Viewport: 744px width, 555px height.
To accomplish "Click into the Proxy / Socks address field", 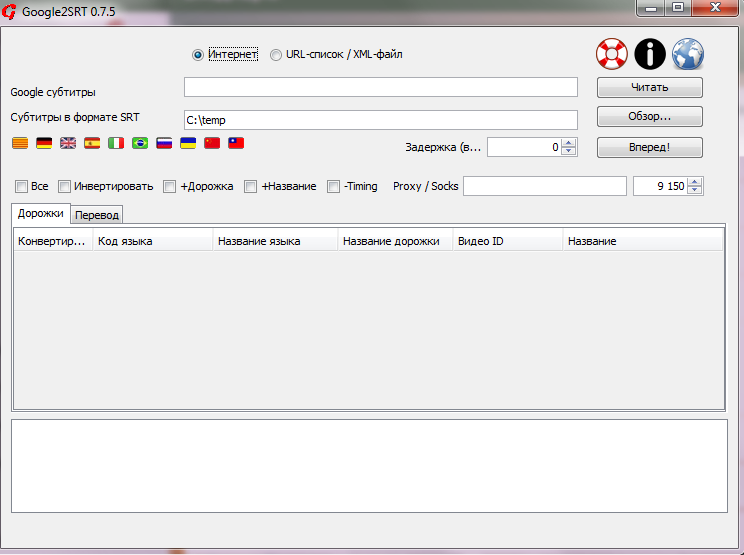I will coord(545,186).
